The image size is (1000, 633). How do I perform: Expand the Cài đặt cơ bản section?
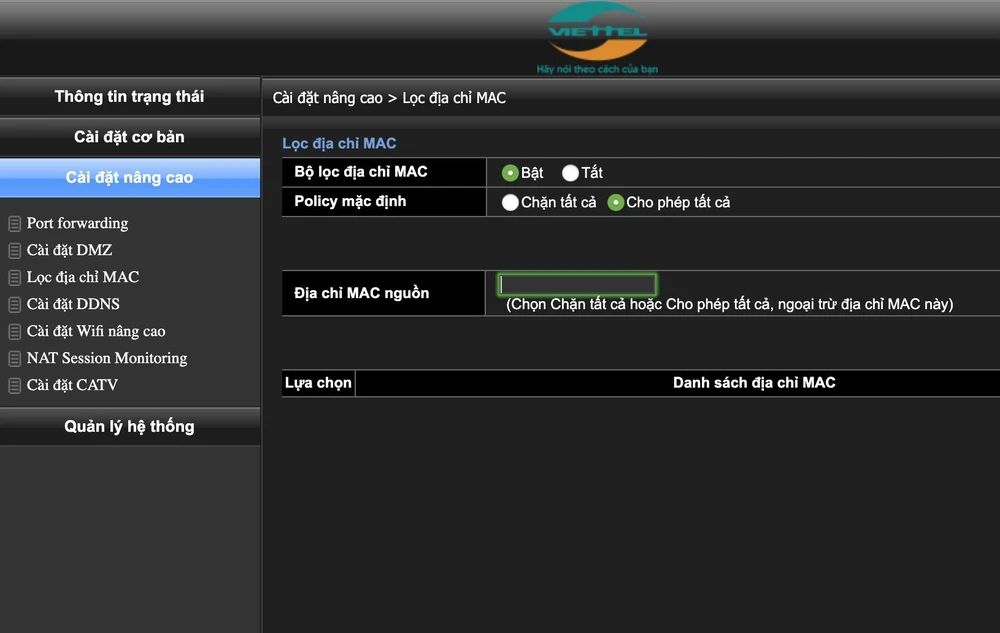(129, 137)
